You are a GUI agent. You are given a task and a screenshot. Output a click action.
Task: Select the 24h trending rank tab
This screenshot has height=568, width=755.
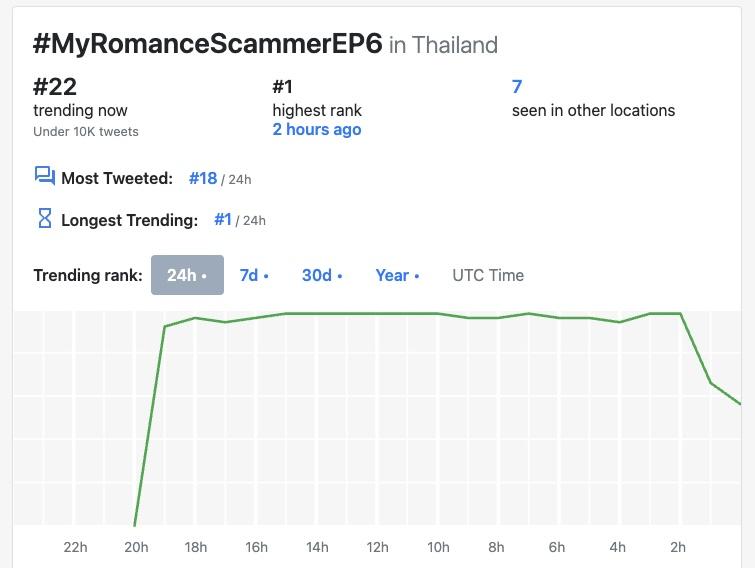click(x=187, y=275)
